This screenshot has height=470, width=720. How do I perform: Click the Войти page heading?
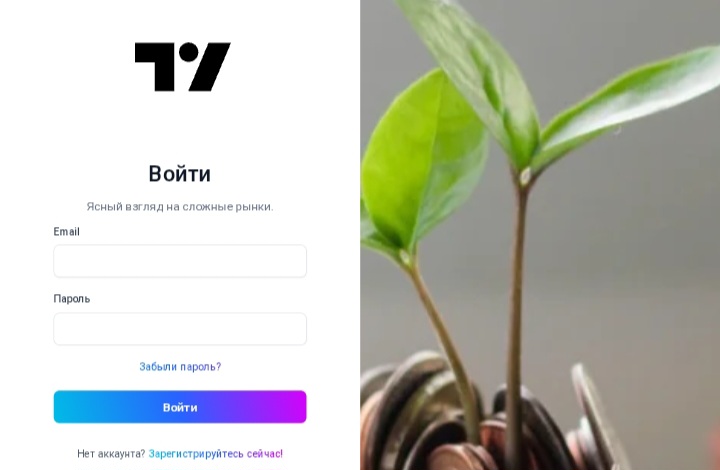tap(180, 174)
